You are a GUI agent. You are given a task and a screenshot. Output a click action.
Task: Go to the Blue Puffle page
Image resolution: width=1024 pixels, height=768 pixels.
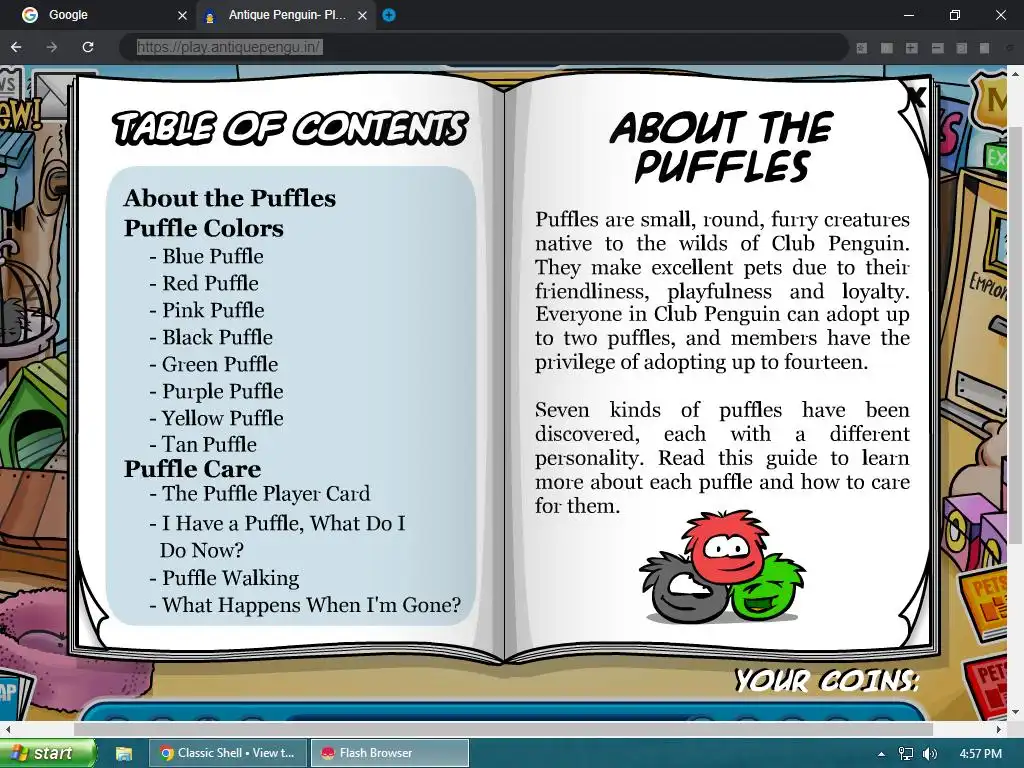(x=206, y=256)
